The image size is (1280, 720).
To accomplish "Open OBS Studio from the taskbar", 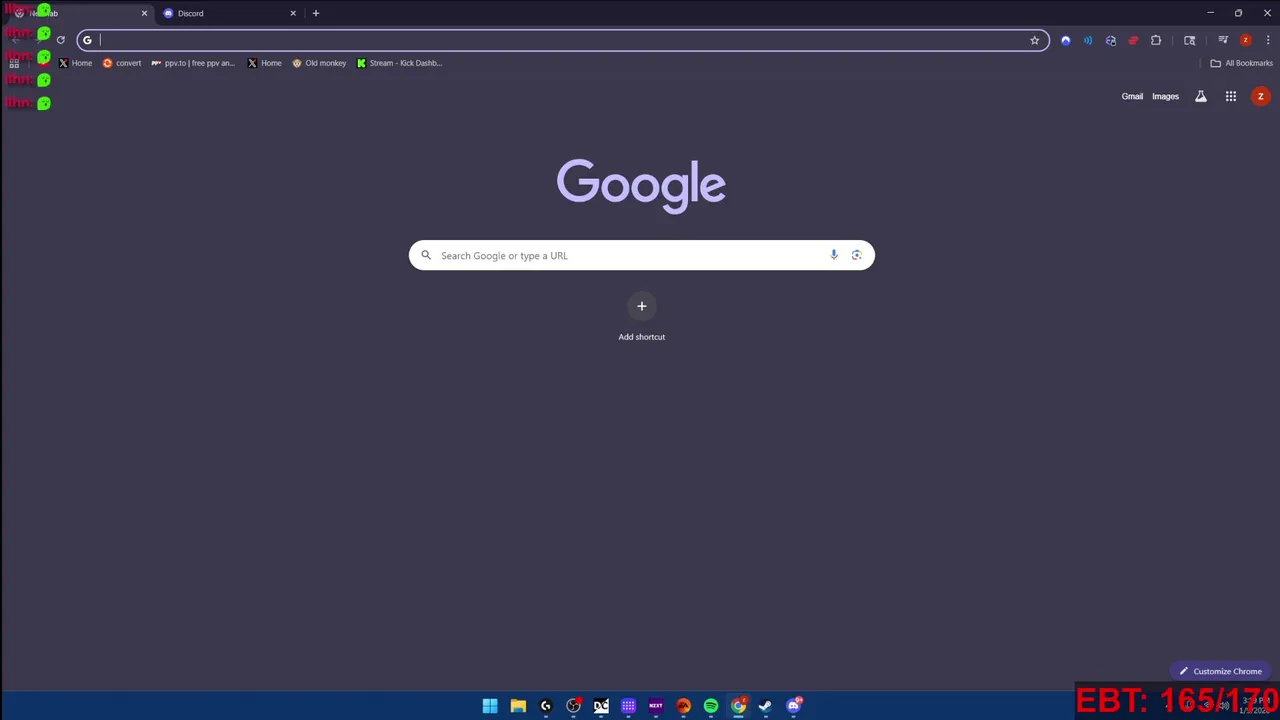I will 574,706.
